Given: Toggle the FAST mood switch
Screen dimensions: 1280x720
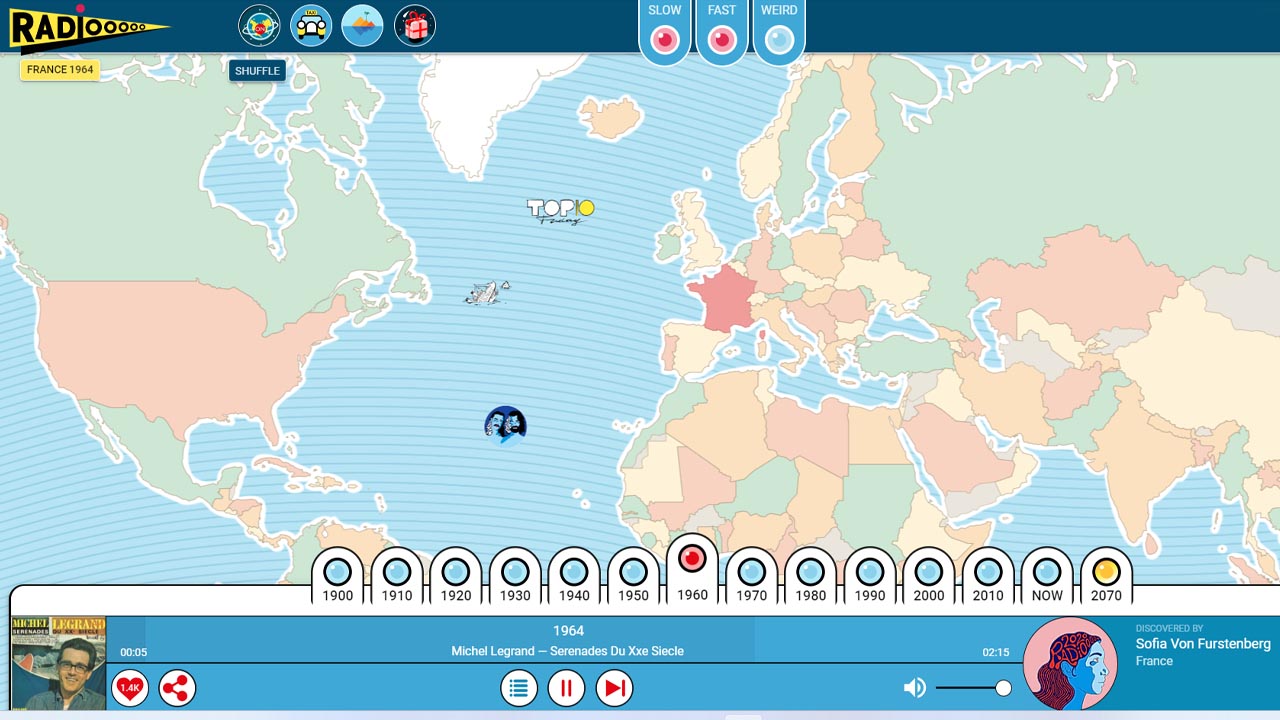Looking at the screenshot, I should [x=722, y=39].
